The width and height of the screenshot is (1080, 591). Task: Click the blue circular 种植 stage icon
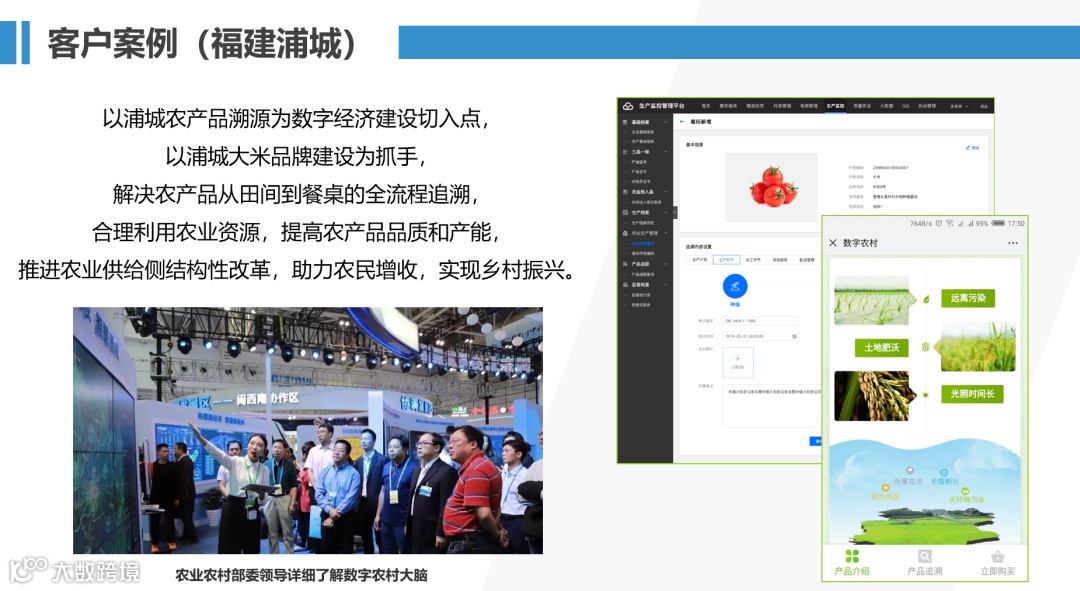[x=735, y=286]
